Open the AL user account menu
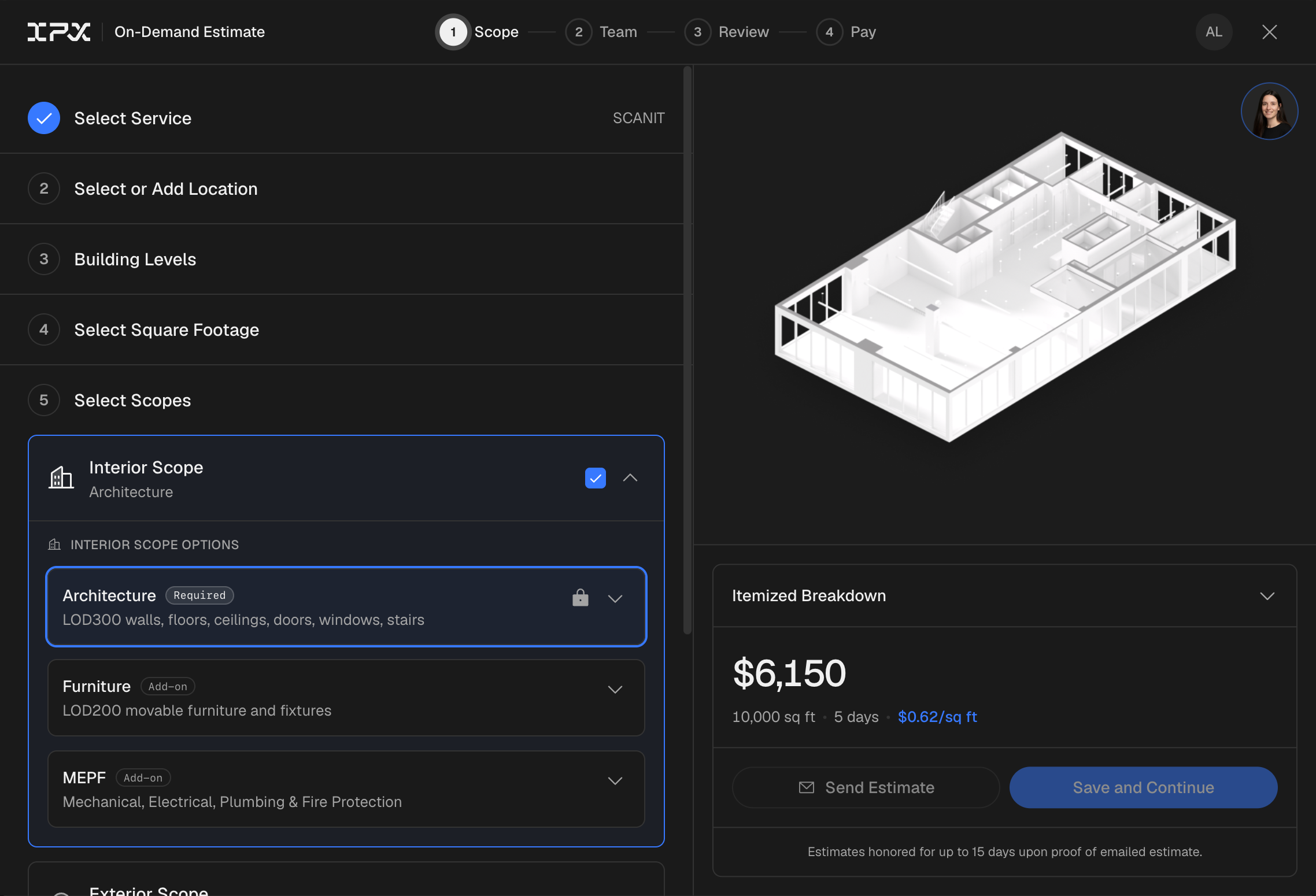This screenshot has width=1316, height=896. pyautogui.click(x=1214, y=32)
